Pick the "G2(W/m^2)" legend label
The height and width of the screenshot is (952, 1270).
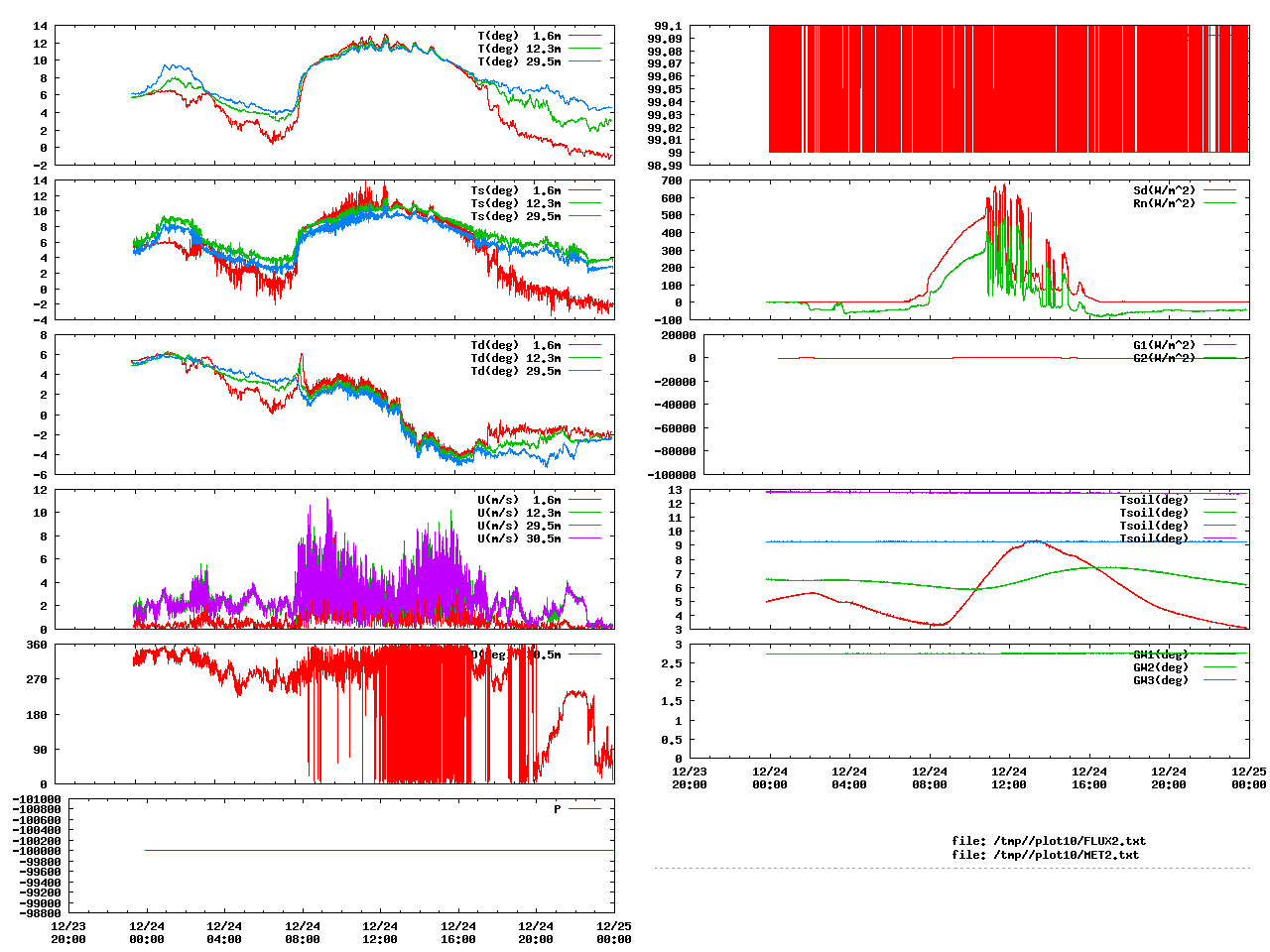[x=1165, y=358]
